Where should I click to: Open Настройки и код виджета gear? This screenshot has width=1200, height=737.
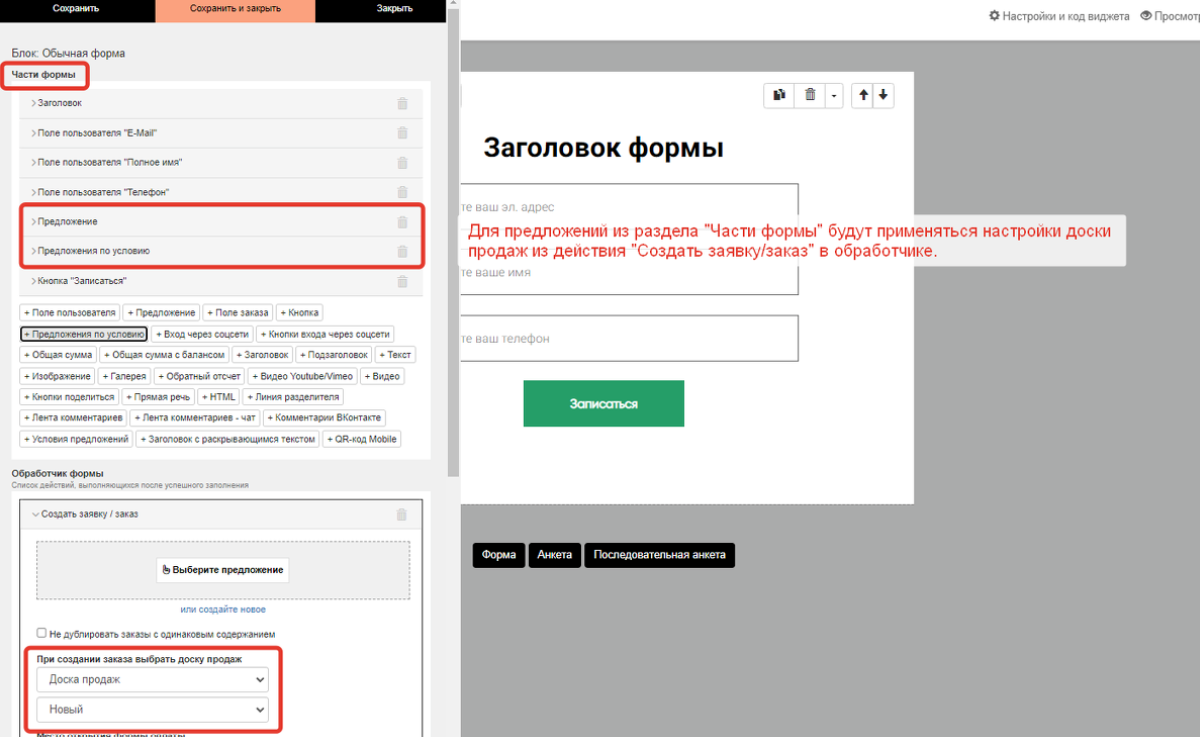pyautogui.click(x=1059, y=16)
